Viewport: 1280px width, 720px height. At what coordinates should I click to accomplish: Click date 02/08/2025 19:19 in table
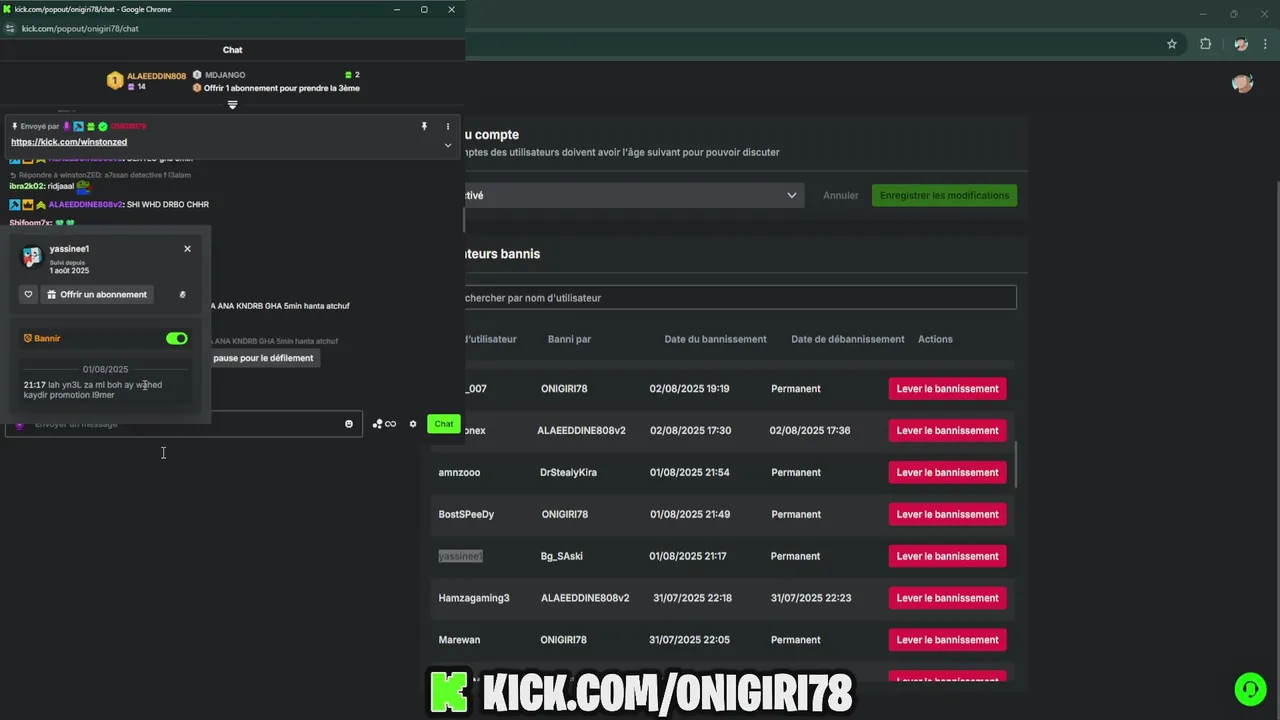(689, 389)
